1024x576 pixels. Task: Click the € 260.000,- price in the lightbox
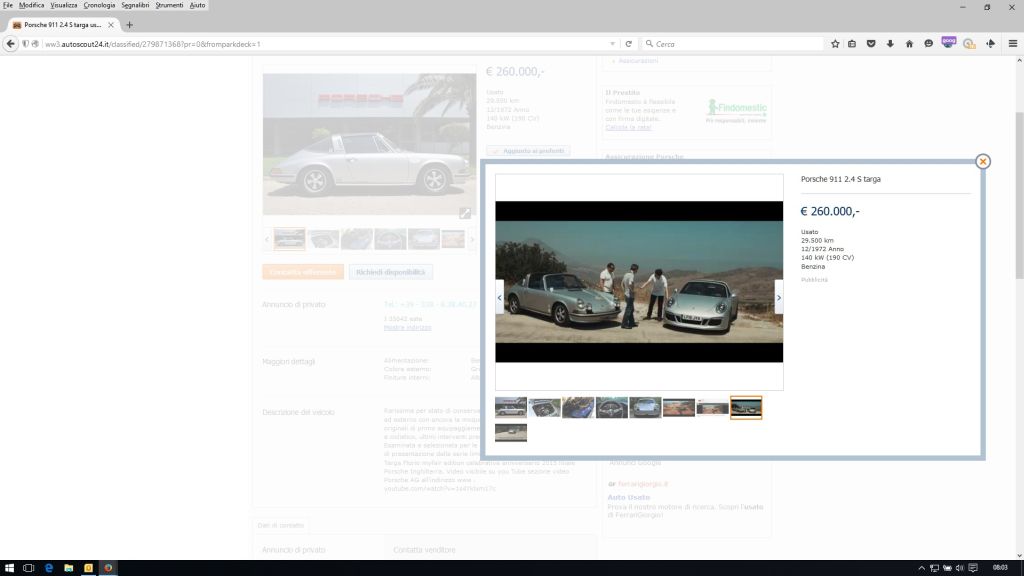coord(829,211)
